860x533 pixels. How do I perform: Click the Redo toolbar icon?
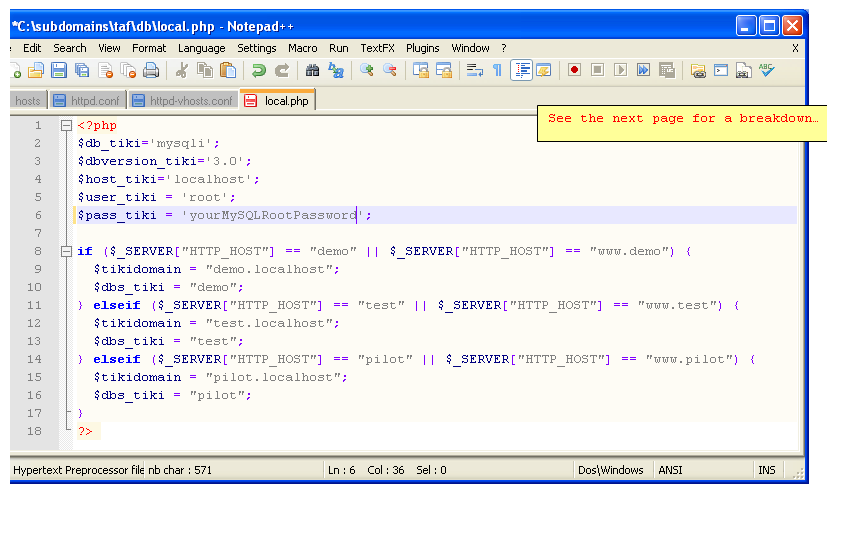281,70
